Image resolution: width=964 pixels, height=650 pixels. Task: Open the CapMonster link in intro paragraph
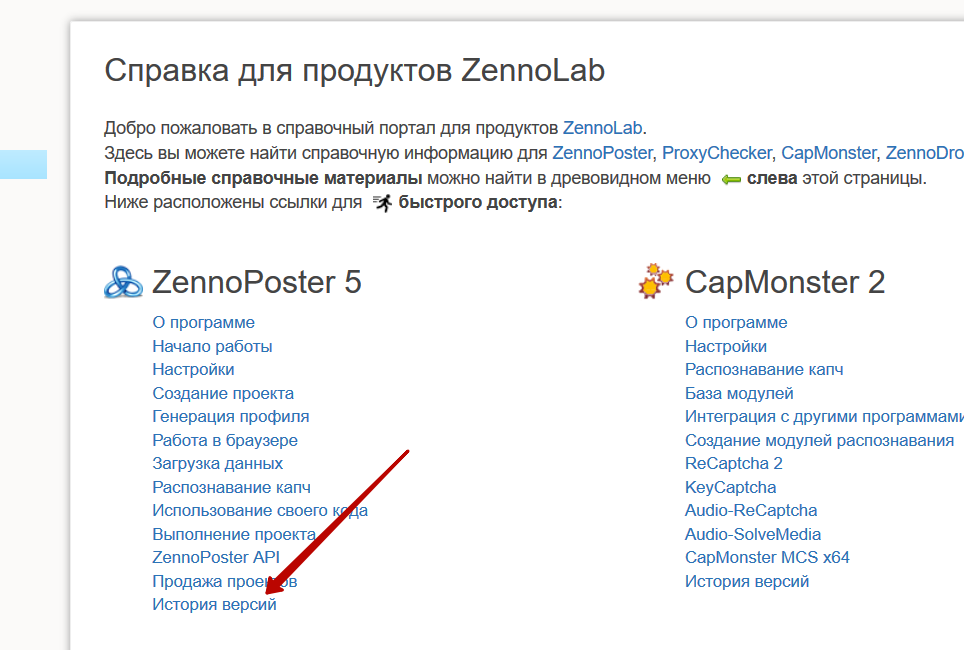click(x=828, y=153)
